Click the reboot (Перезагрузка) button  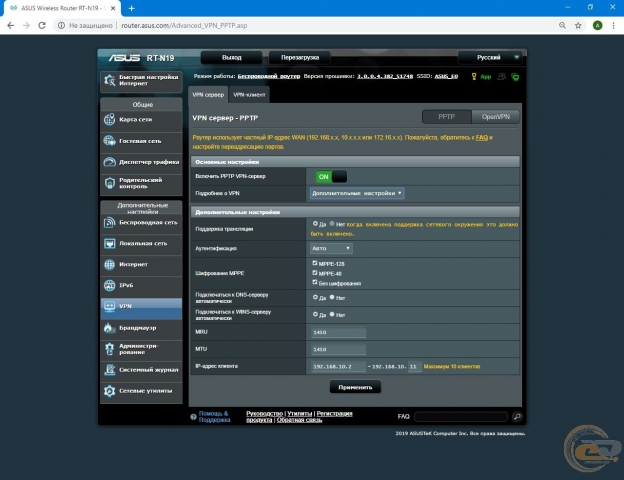pyautogui.click(x=300, y=57)
